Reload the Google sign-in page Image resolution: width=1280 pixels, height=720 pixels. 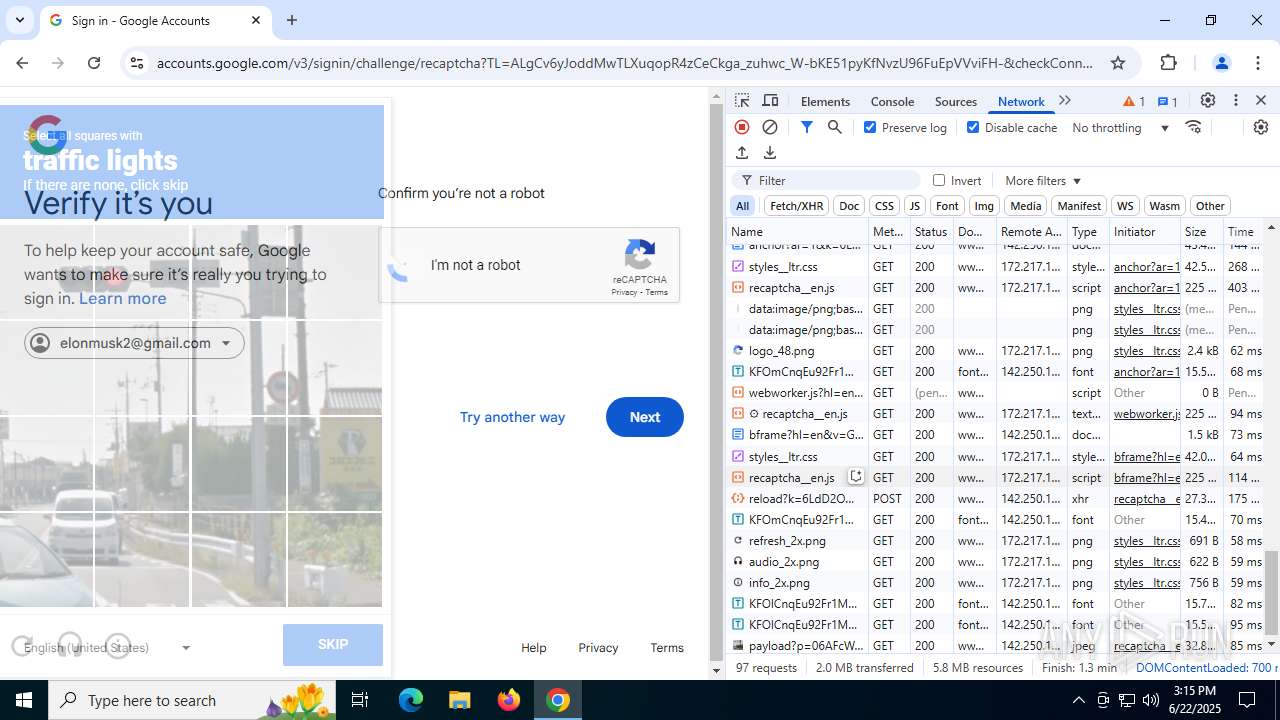pos(94,63)
